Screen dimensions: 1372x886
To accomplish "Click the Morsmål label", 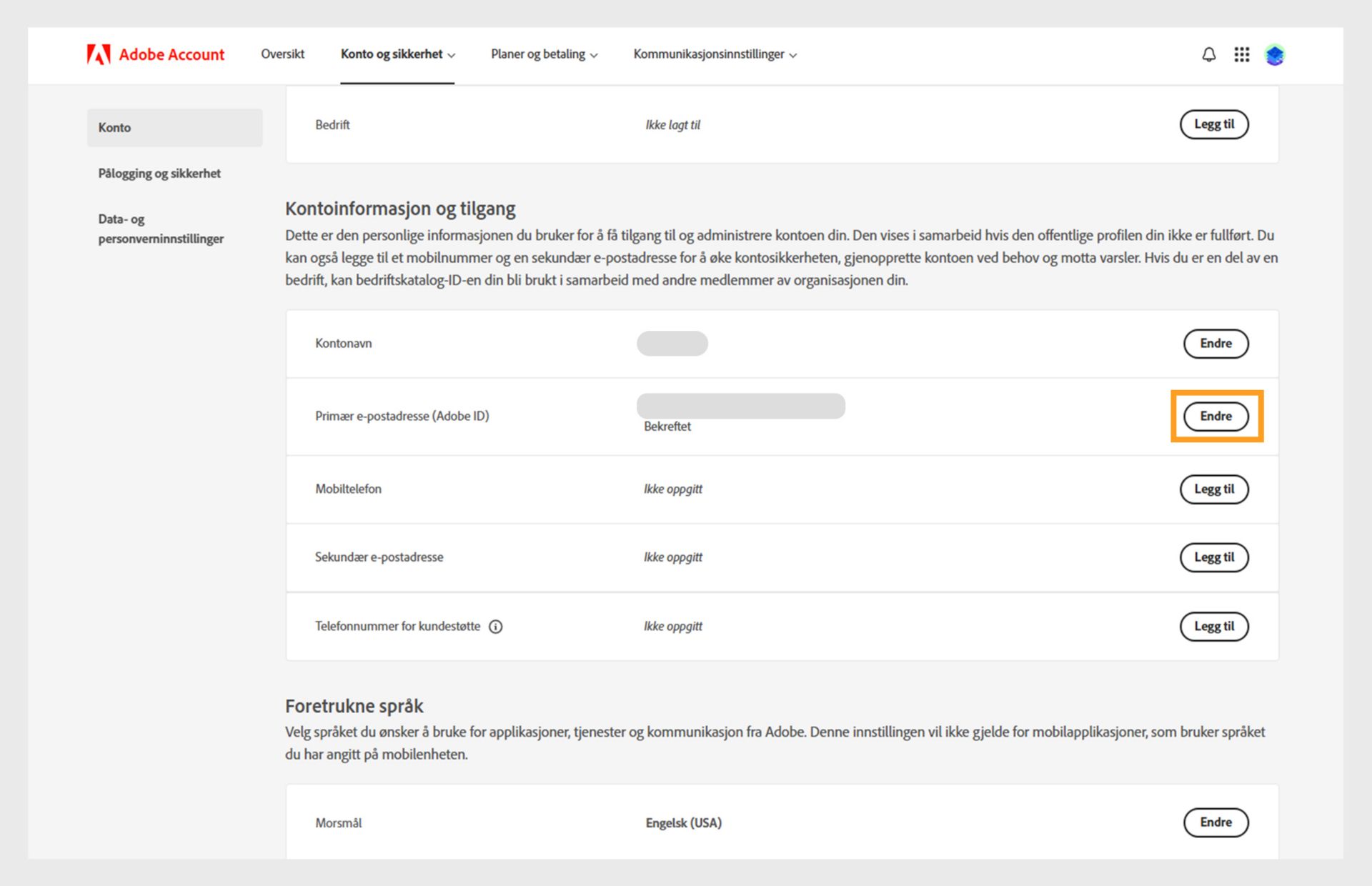I will (339, 823).
